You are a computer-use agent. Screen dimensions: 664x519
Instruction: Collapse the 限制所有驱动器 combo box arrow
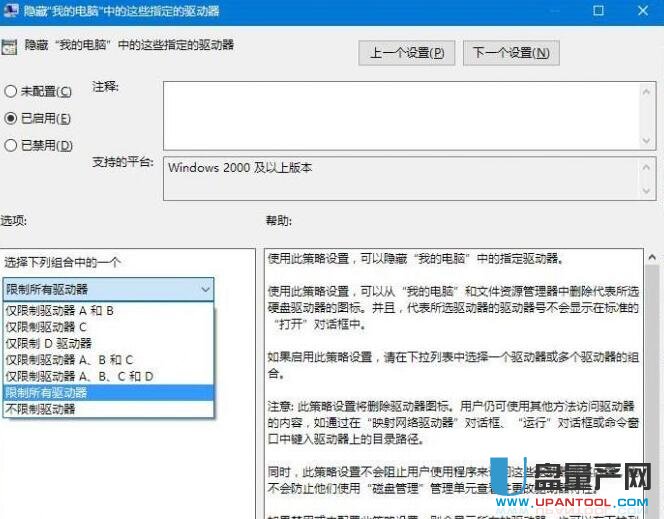[x=205, y=290]
